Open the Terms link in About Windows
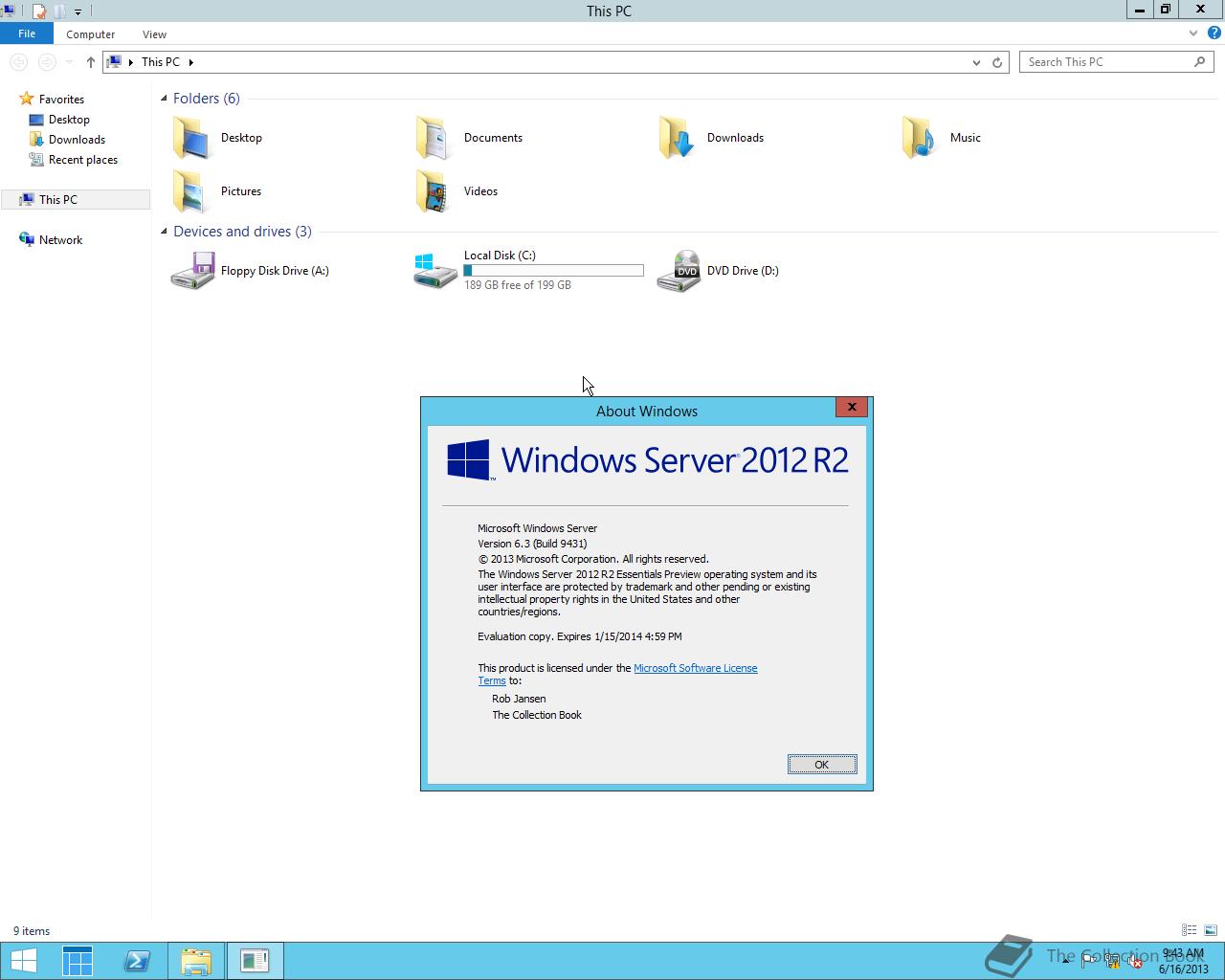Screen dimensions: 1225x980 click(492, 680)
